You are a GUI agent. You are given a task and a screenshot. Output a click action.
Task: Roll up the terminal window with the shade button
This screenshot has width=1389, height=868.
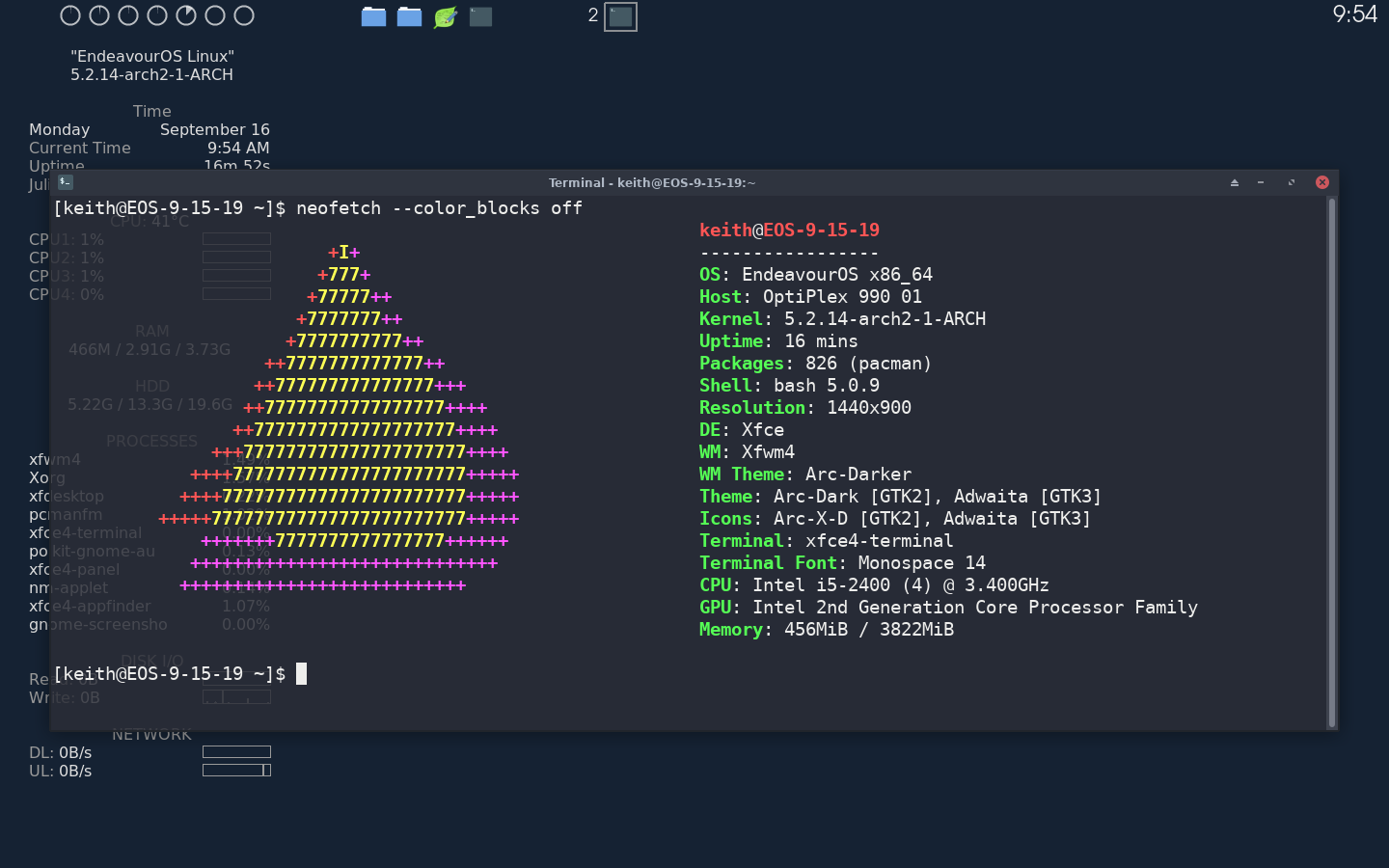[x=1235, y=182]
